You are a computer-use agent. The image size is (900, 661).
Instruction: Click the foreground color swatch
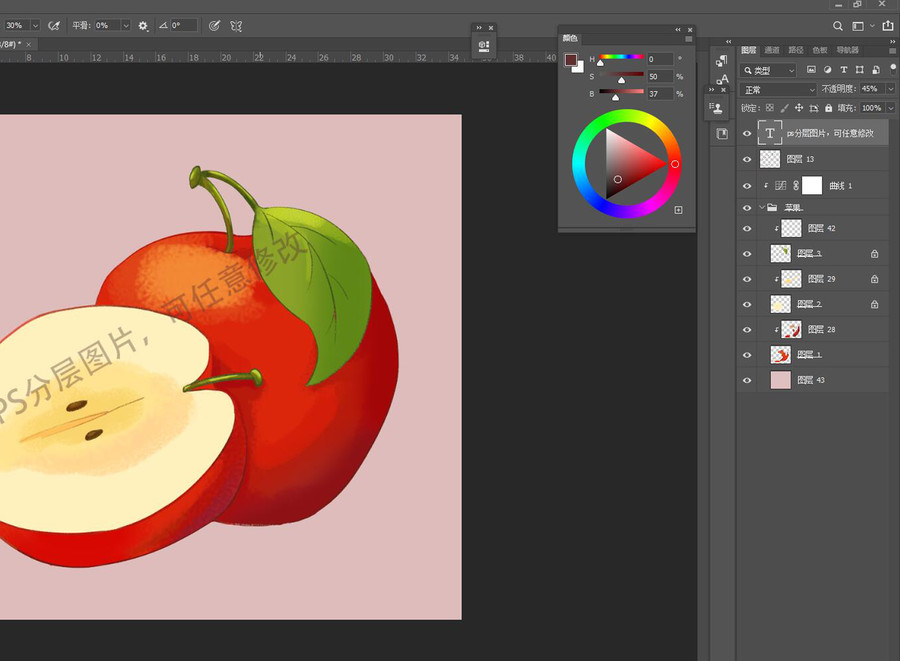coord(570,60)
